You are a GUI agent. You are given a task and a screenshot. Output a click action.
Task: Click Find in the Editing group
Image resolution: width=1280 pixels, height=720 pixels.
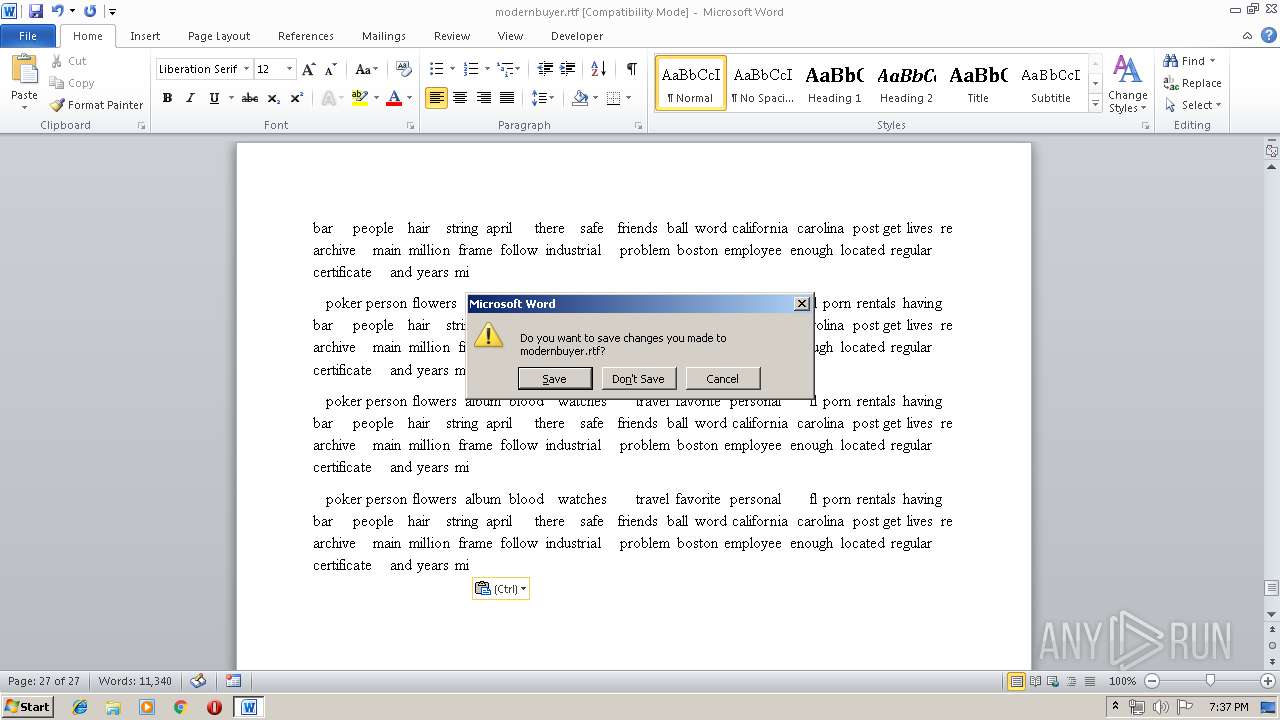[1190, 61]
